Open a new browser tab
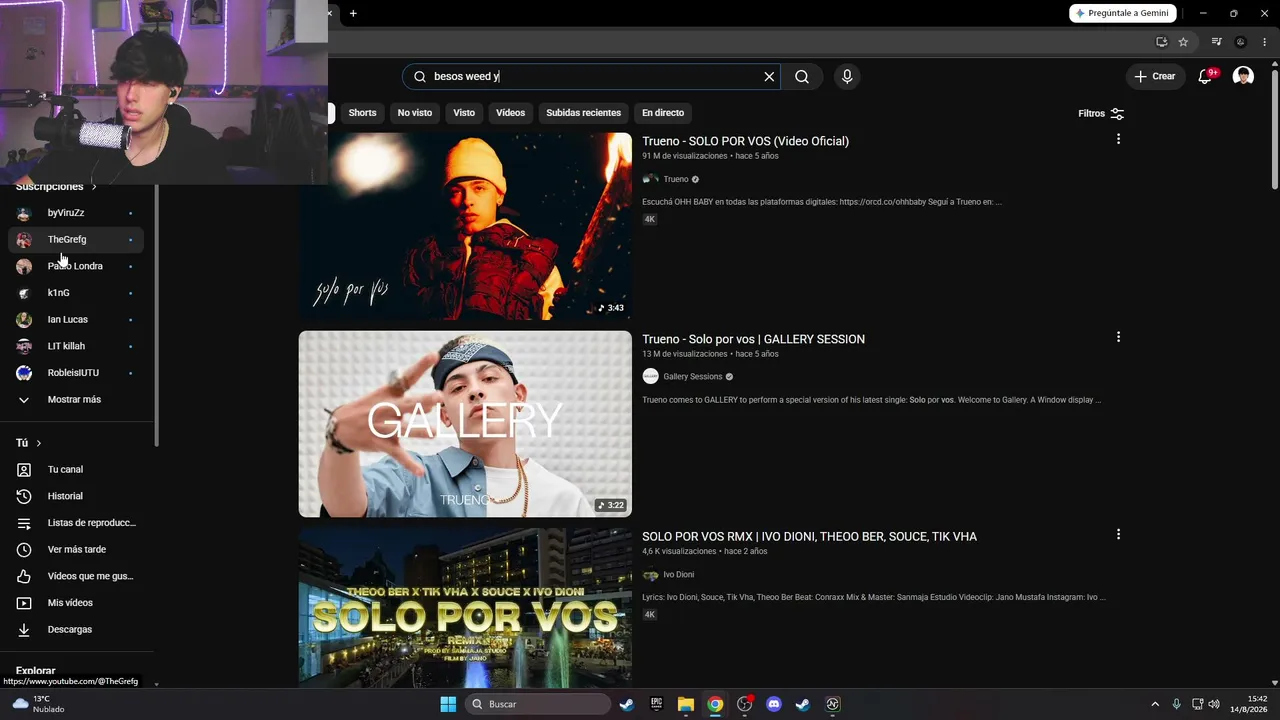Image resolution: width=1280 pixels, height=720 pixels. (x=353, y=13)
